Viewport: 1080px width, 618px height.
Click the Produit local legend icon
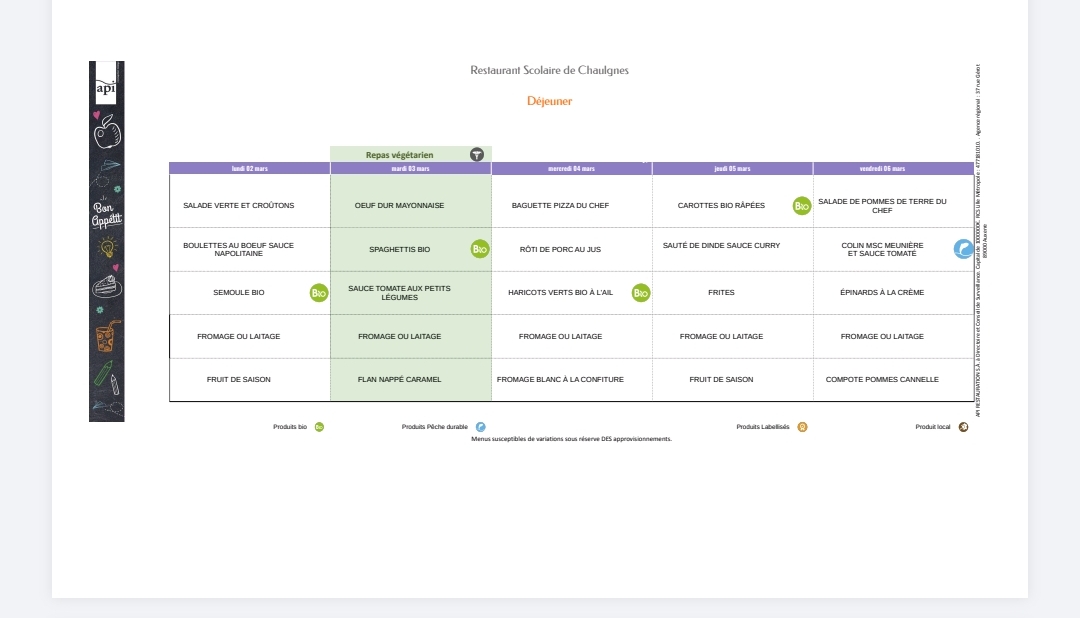(x=963, y=427)
